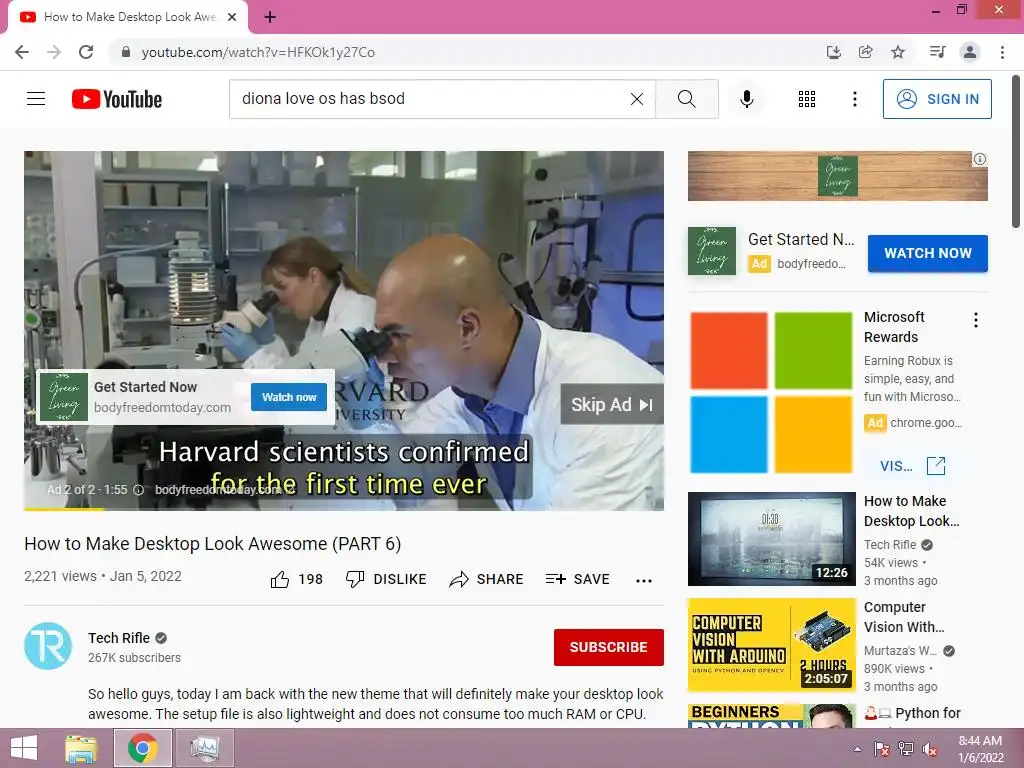Screen dimensions: 1024x768
Task: Click the SIGN IN button
Action: point(937,99)
